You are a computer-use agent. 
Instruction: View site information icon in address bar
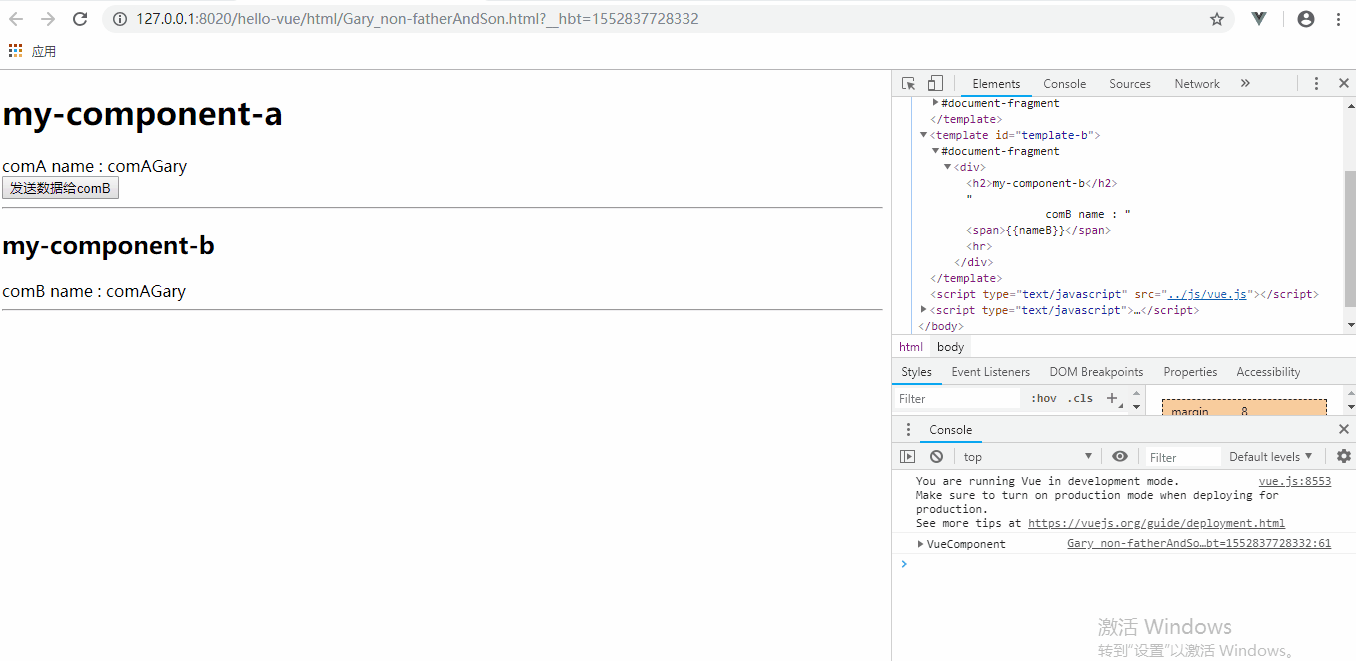pyautogui.click(x=120, y=19)
